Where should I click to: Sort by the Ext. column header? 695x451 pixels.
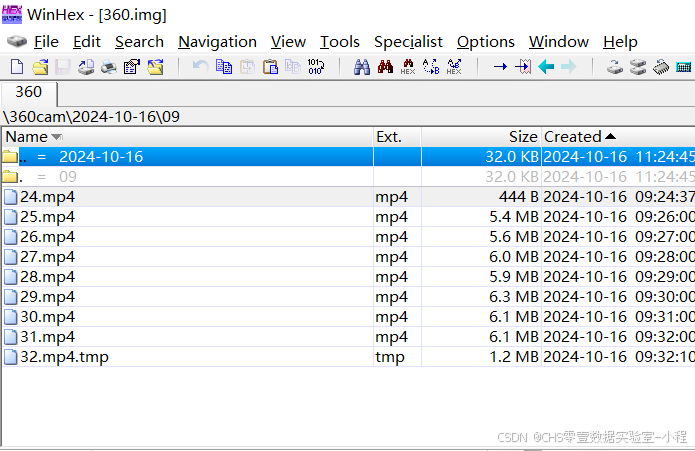pos(397,136)
